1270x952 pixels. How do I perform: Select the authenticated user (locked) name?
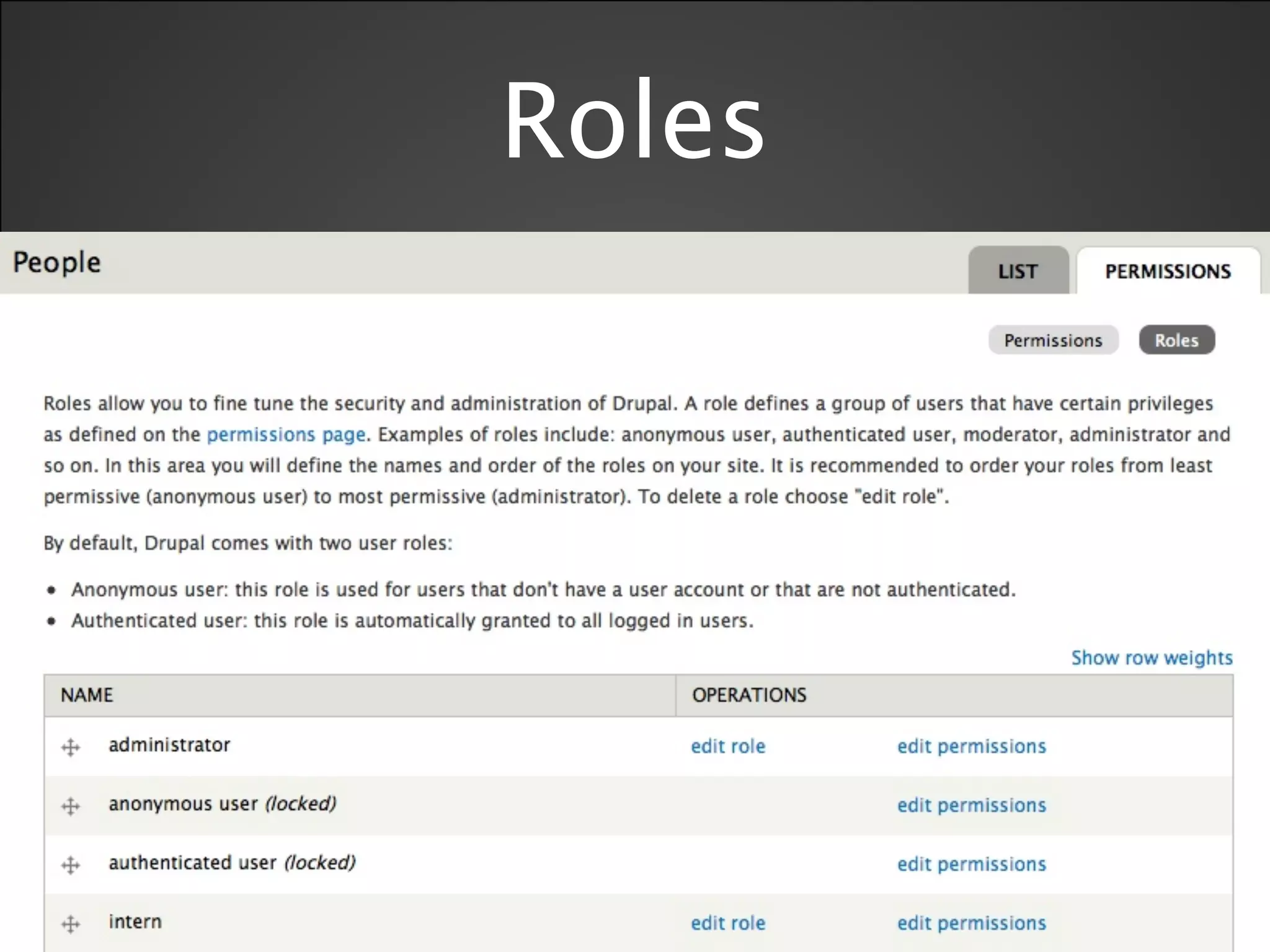[x=232, y=863]
